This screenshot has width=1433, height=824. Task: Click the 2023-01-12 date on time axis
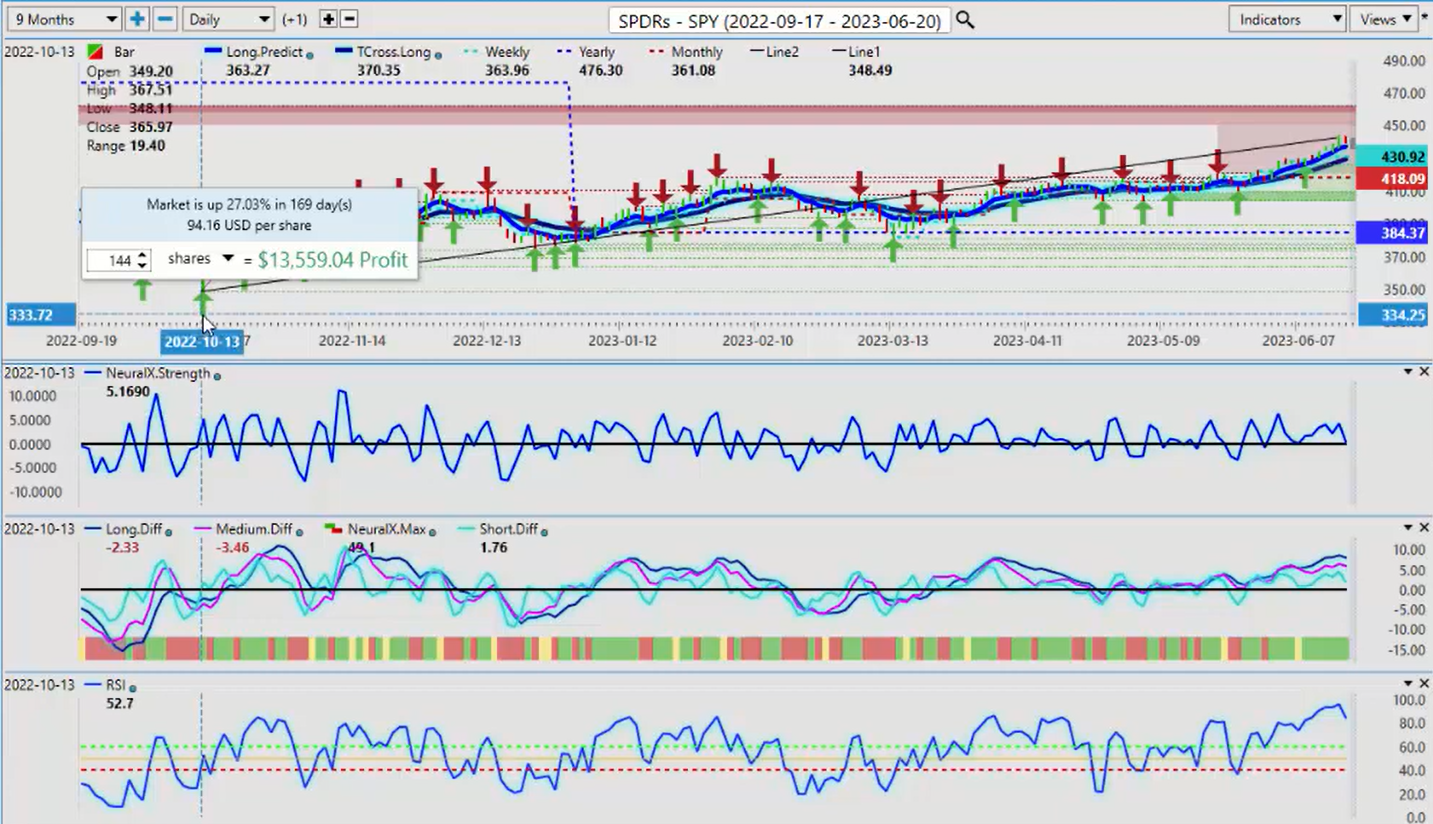[622, 341]
